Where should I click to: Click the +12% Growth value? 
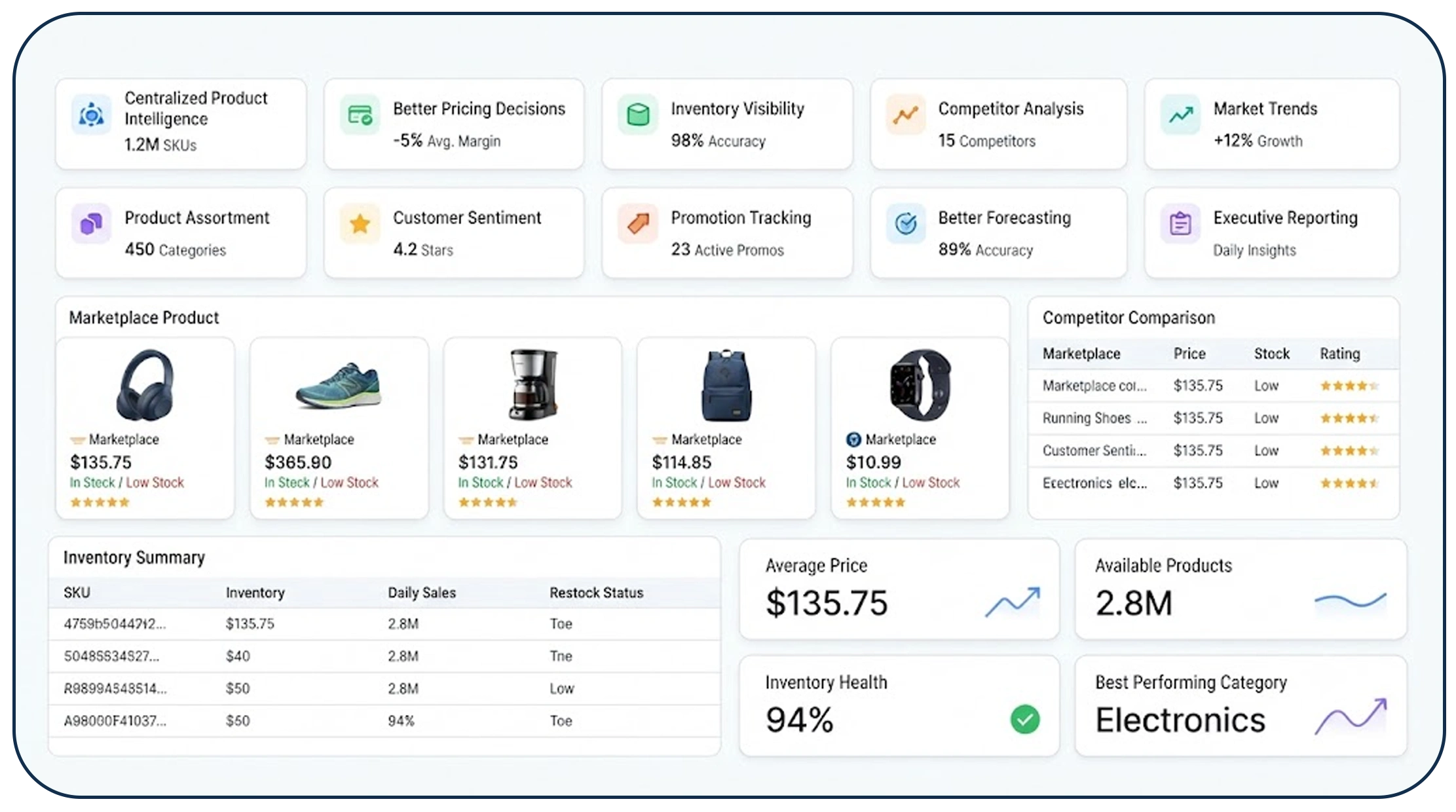(x=1258, y=141)
